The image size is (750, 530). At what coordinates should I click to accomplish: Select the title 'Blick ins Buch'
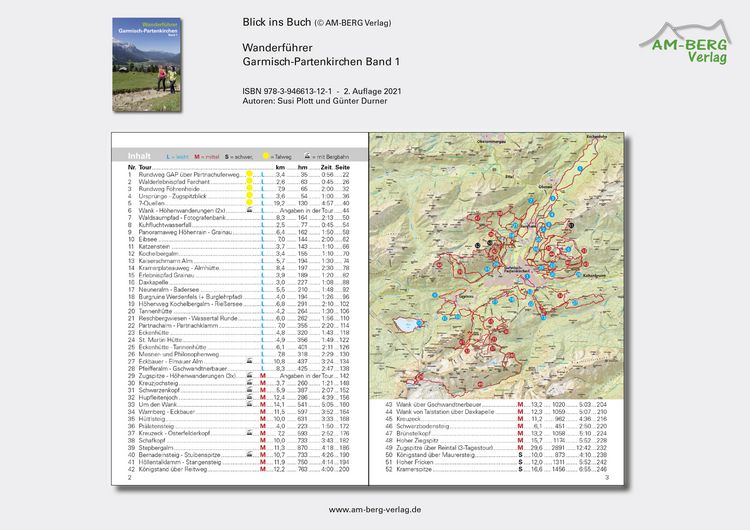pos(276,22)
